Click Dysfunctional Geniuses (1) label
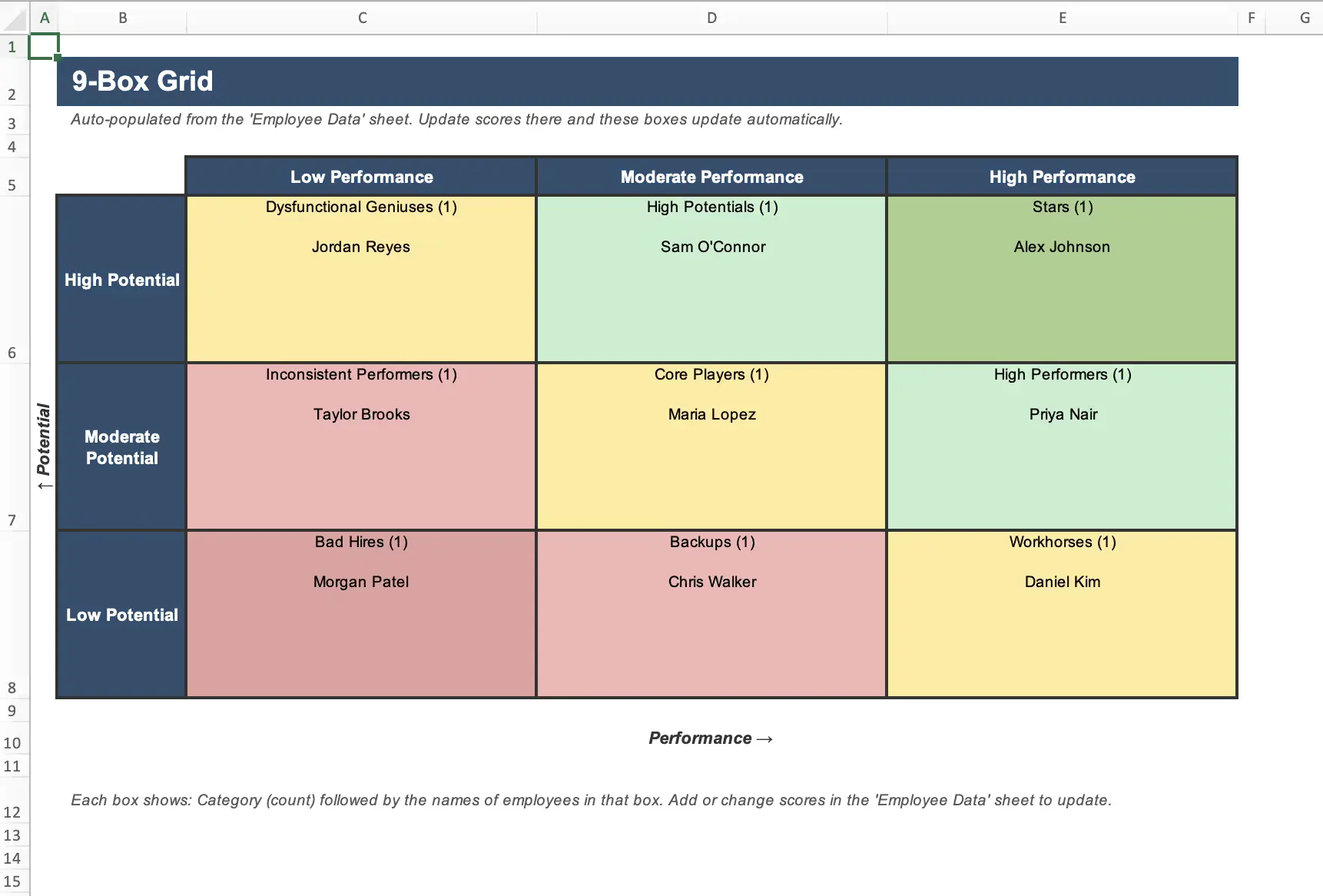Viewport: 1323px width, 896px height. [361, 207]
